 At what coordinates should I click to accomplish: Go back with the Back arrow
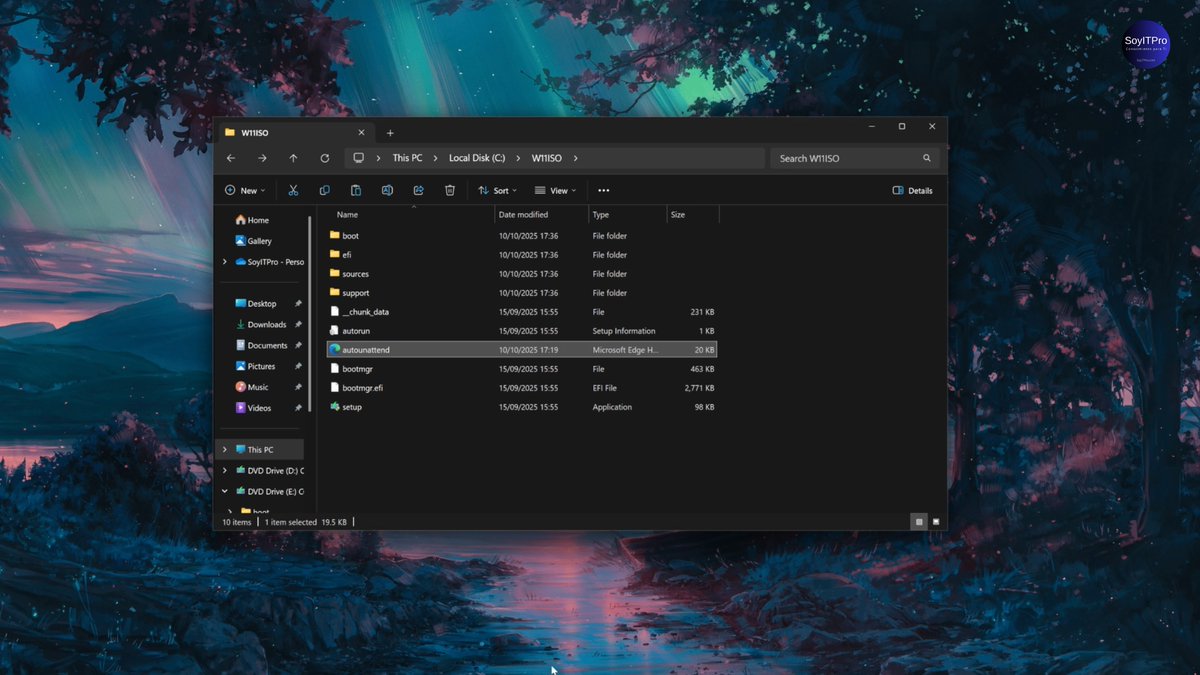click(231, 158)
